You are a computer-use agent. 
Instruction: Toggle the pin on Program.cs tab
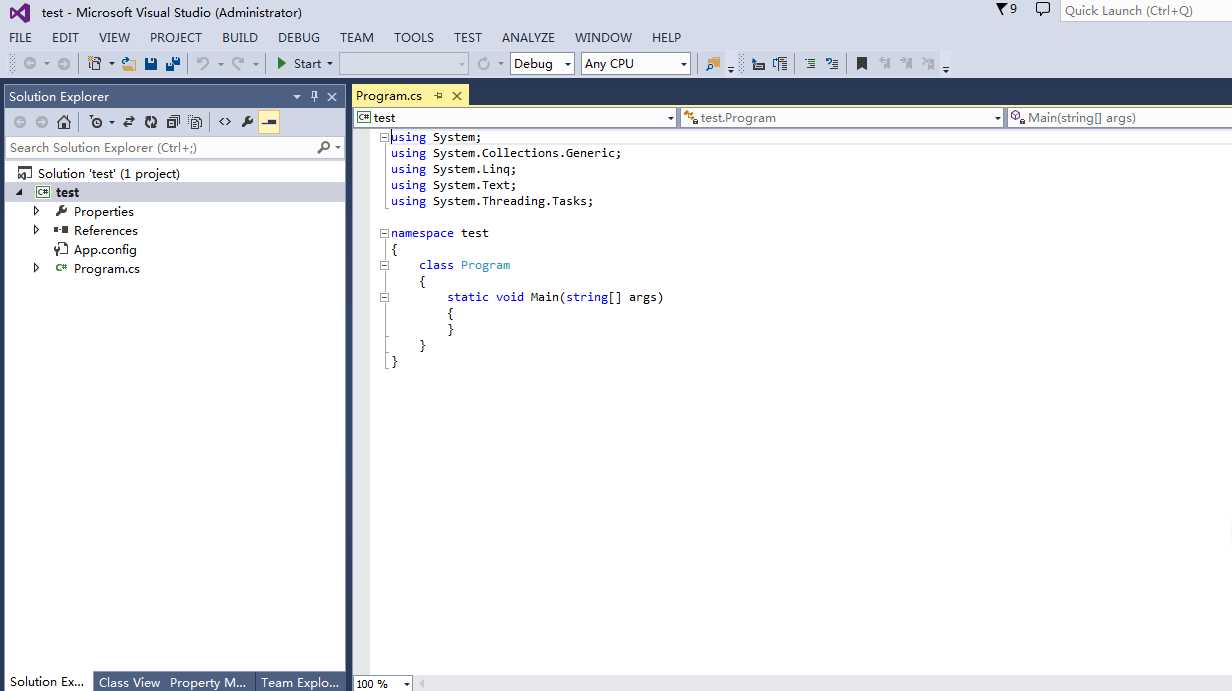[x=439, y=96]
